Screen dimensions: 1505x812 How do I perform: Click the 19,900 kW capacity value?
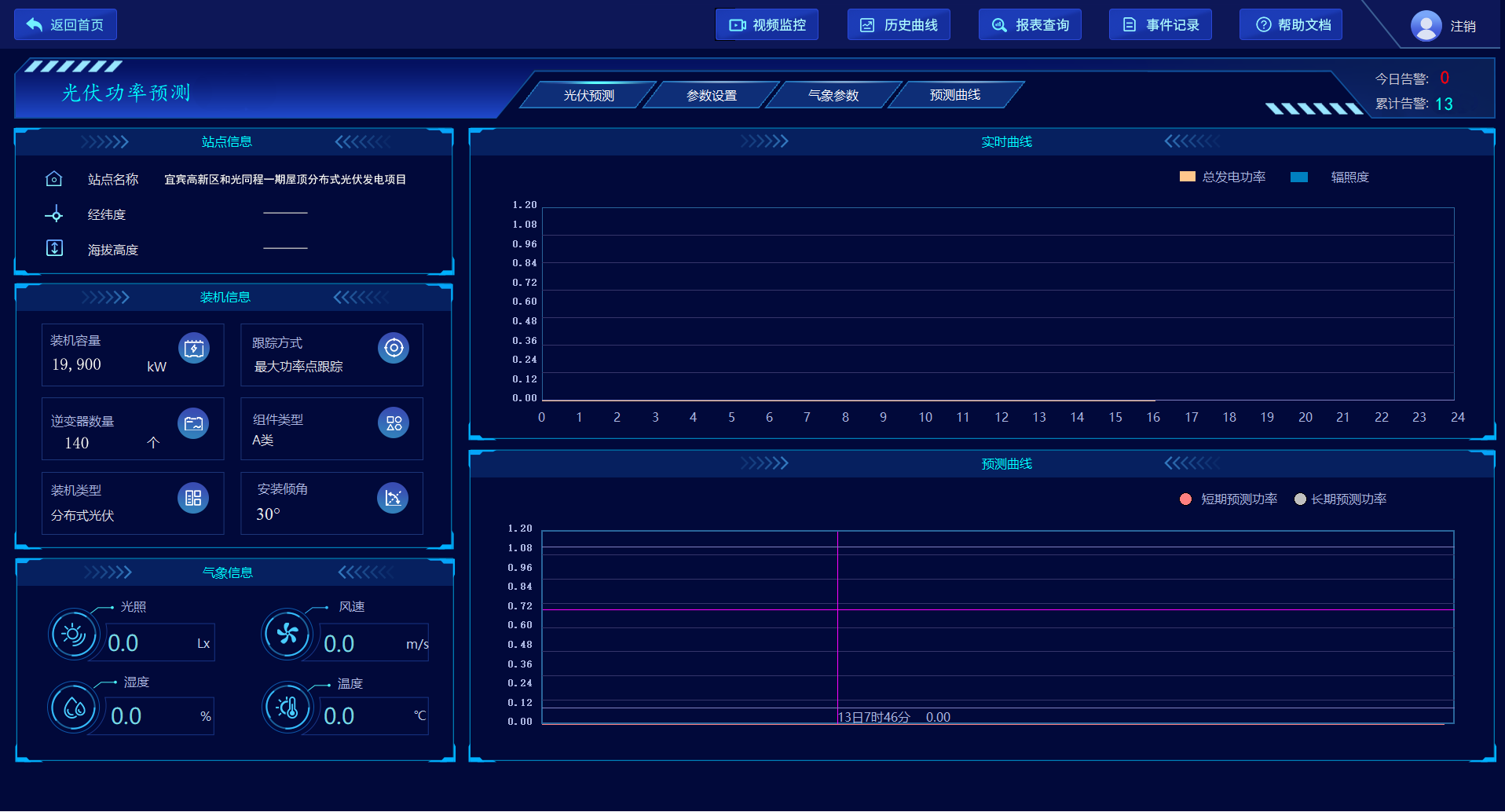[x=76, y=364]
